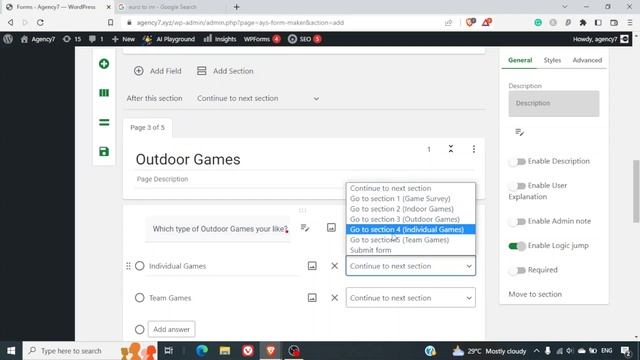
Task: Open Microsoft Edge from taskbar
Action: (x=202, y=351)
